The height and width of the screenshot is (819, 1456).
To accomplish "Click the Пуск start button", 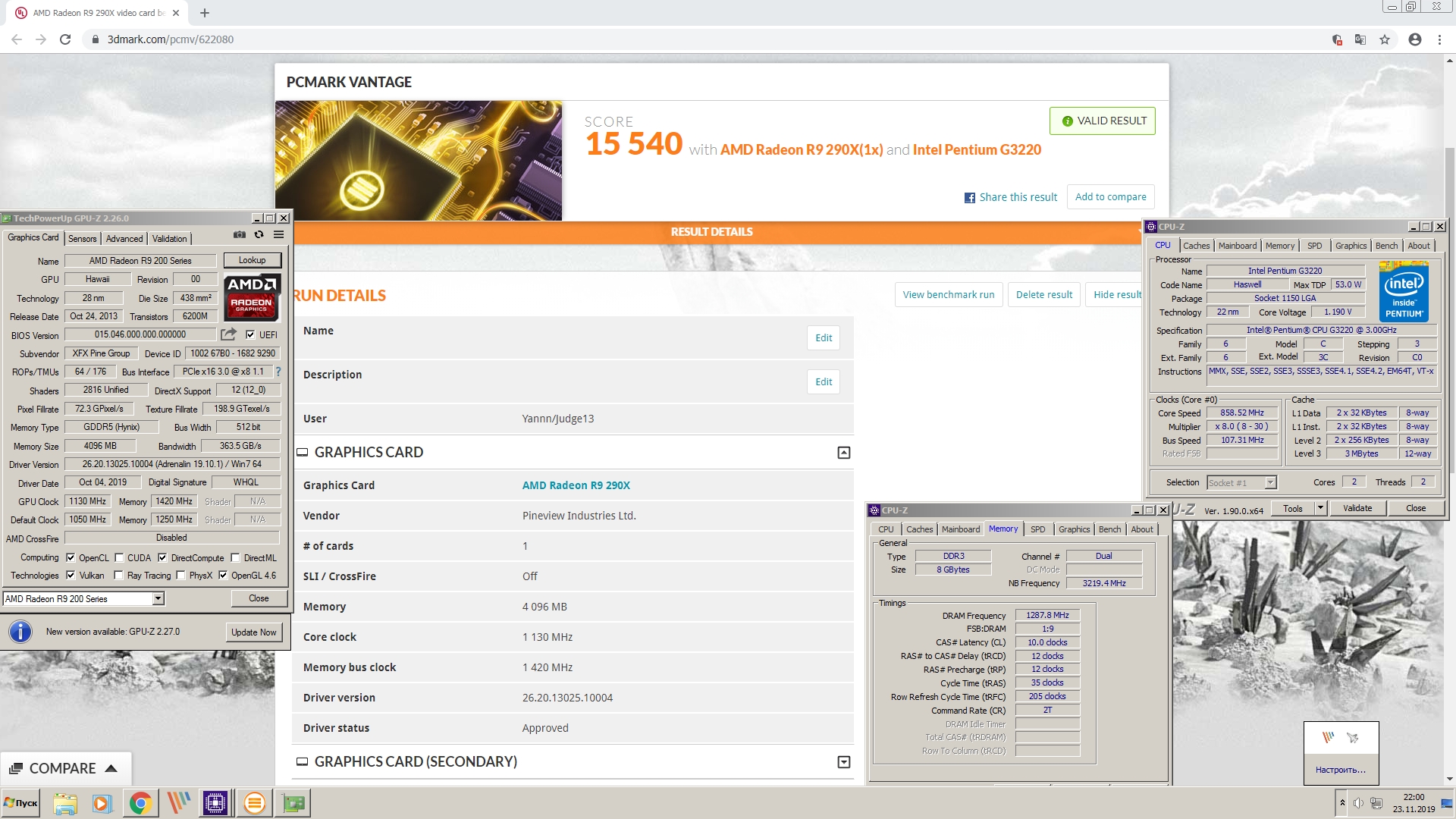I will pos(20,803).
